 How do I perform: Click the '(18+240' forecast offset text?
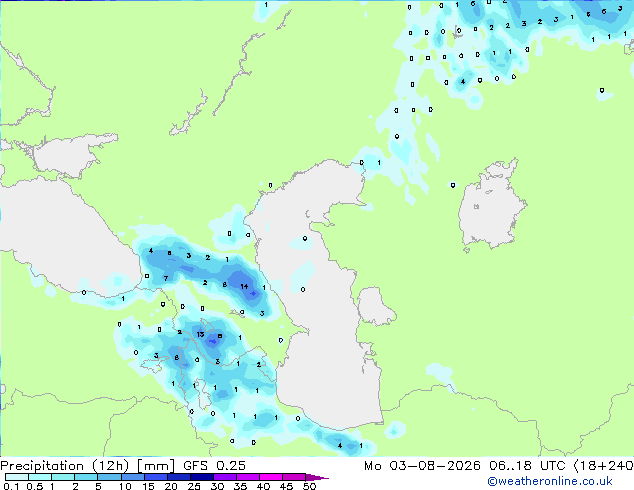pos(603,466)
